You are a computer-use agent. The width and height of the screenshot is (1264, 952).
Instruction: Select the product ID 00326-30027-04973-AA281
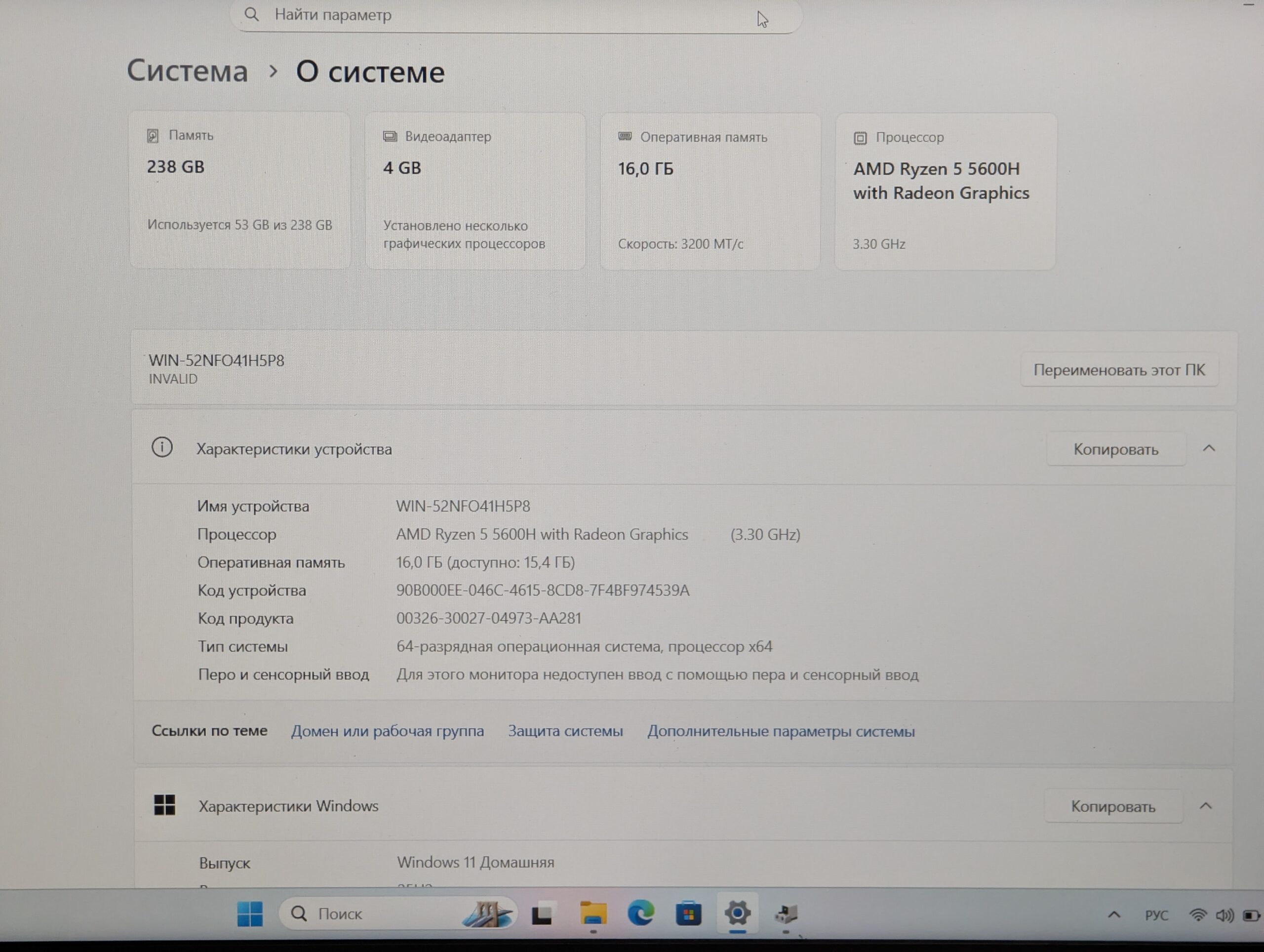pos(489,618)
